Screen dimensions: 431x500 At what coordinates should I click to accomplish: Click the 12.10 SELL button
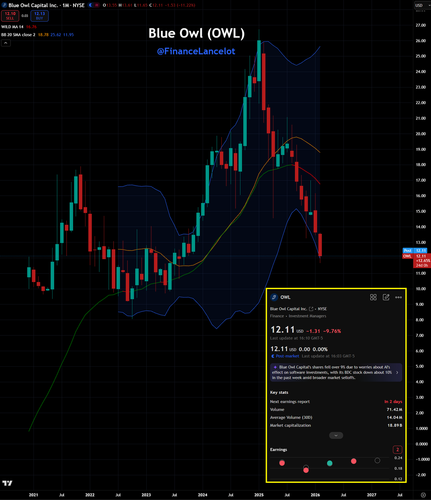10,16
